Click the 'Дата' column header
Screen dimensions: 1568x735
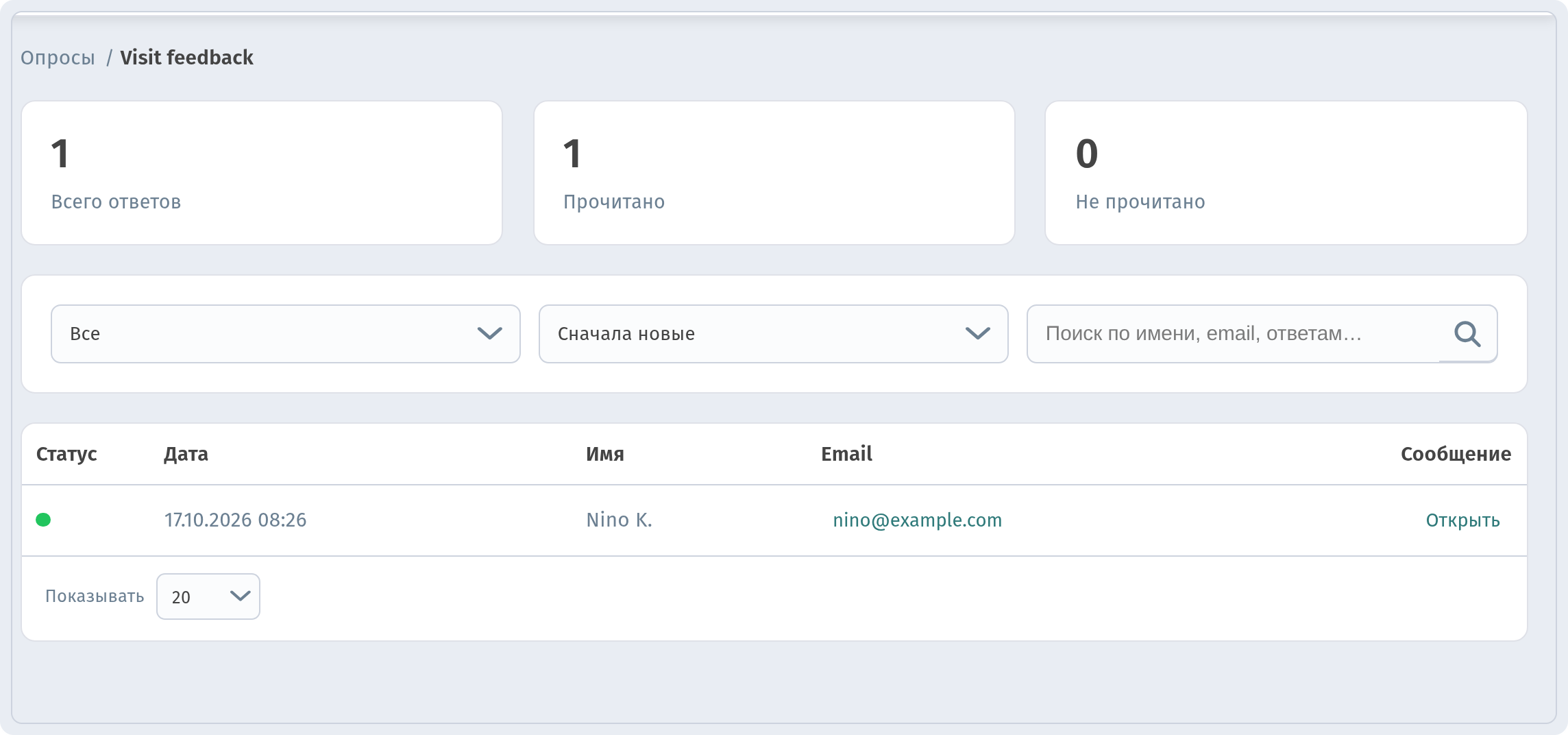click(x=186, y=454)
